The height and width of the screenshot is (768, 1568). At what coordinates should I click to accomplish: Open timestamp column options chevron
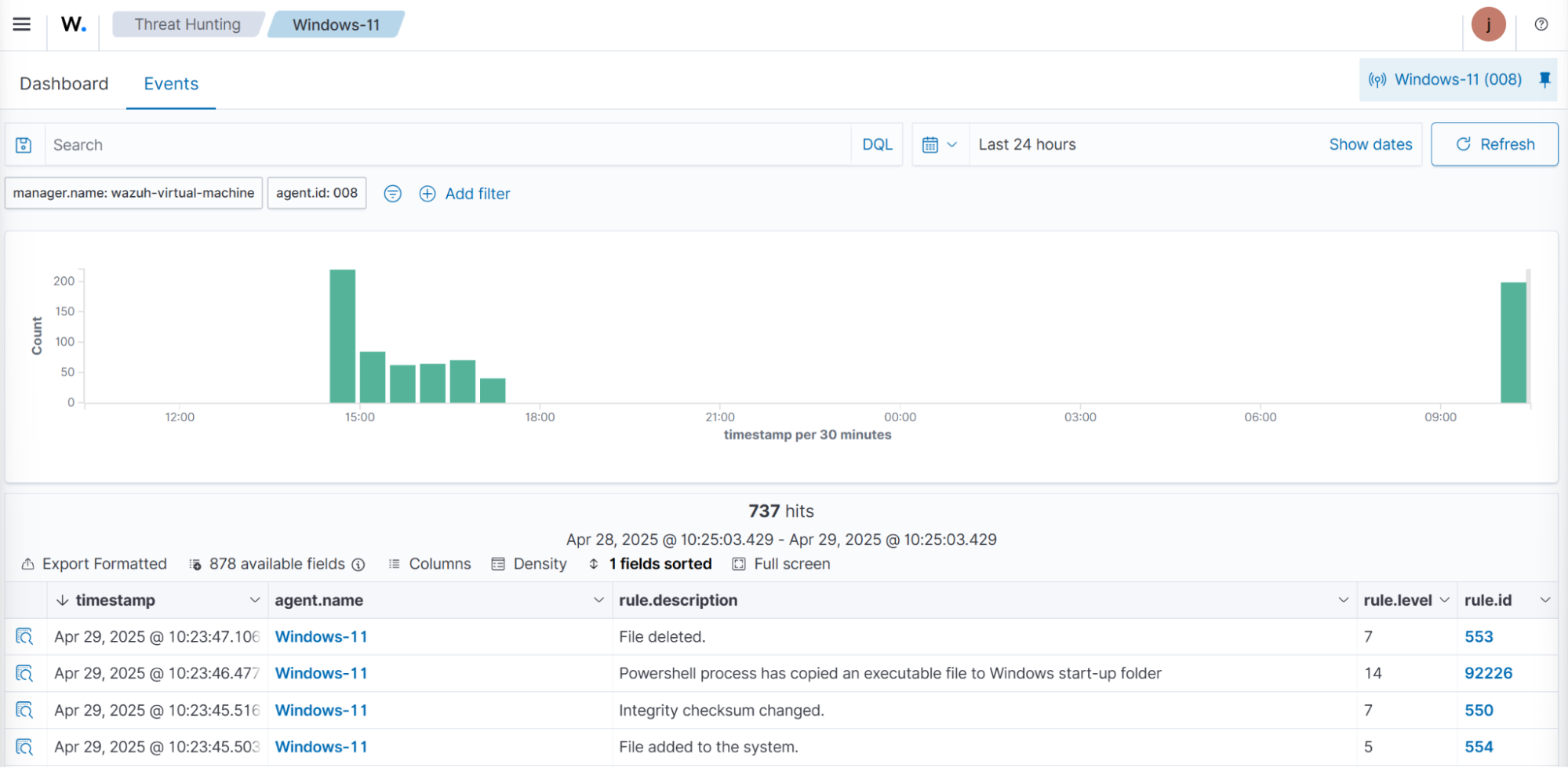(255, 600)
